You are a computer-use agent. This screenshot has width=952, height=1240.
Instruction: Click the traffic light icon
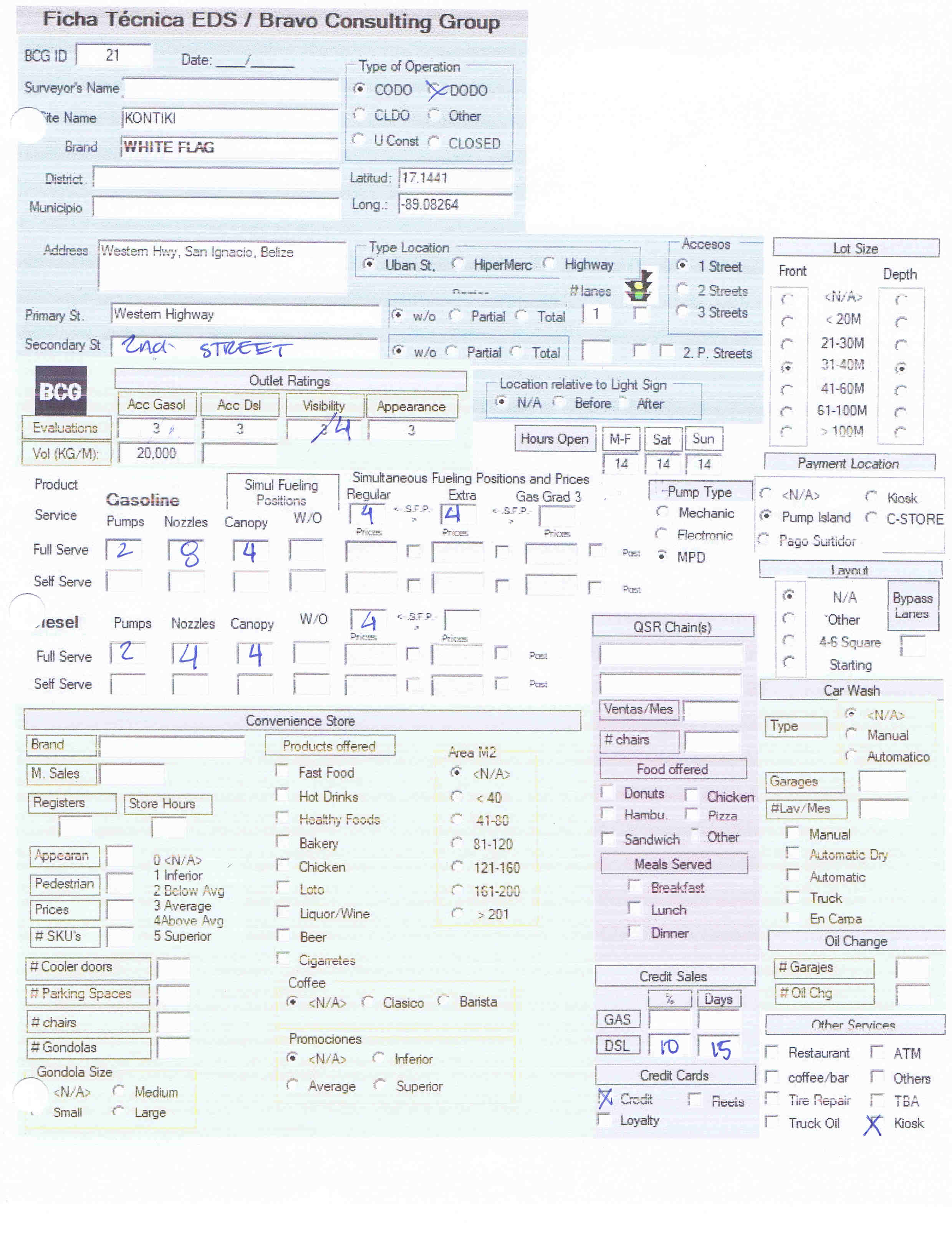[x=639, y=286]
